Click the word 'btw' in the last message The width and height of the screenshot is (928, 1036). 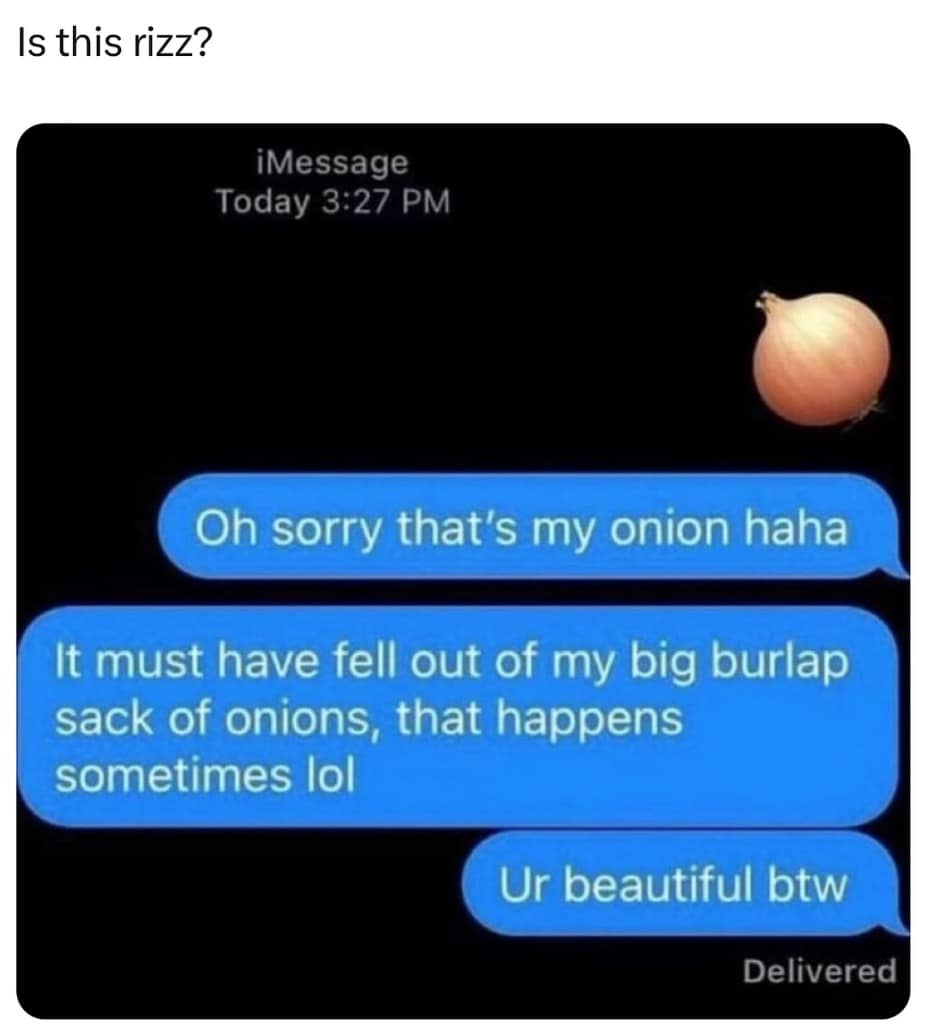[x=807, y=884]
